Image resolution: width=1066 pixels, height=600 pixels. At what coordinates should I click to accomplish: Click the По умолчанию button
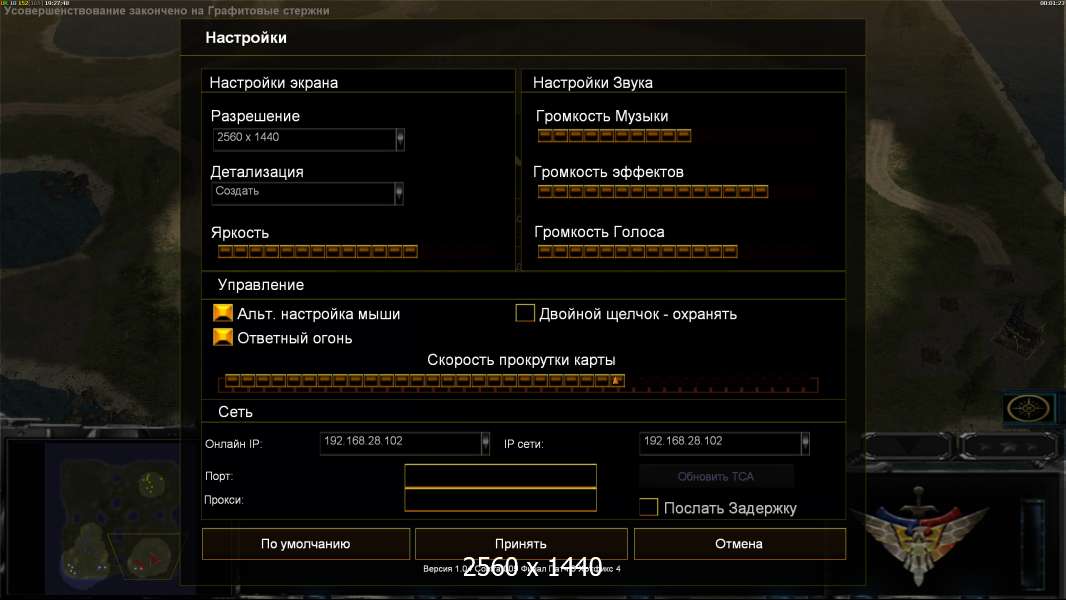[306, 544]
